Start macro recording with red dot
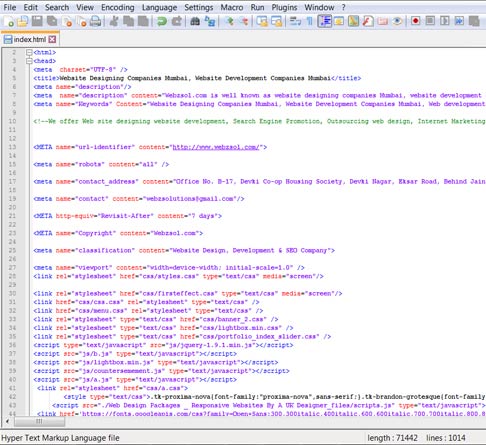486x445 pixels. 415,22
